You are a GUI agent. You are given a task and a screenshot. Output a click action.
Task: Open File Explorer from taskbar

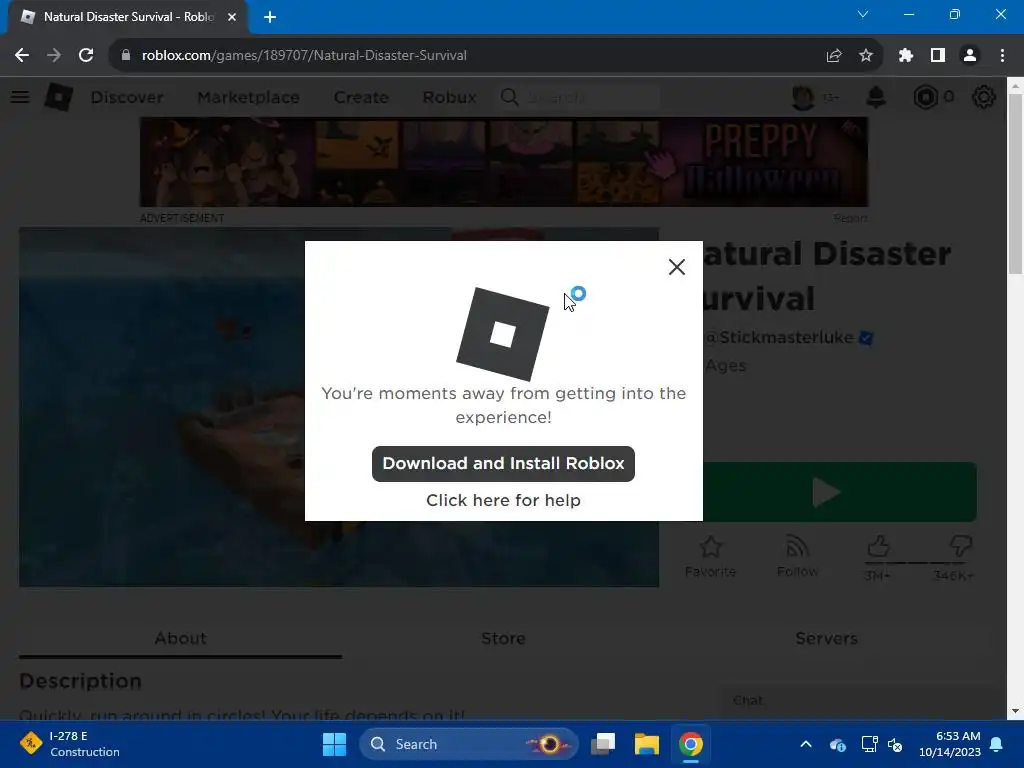tap(647, 744)
